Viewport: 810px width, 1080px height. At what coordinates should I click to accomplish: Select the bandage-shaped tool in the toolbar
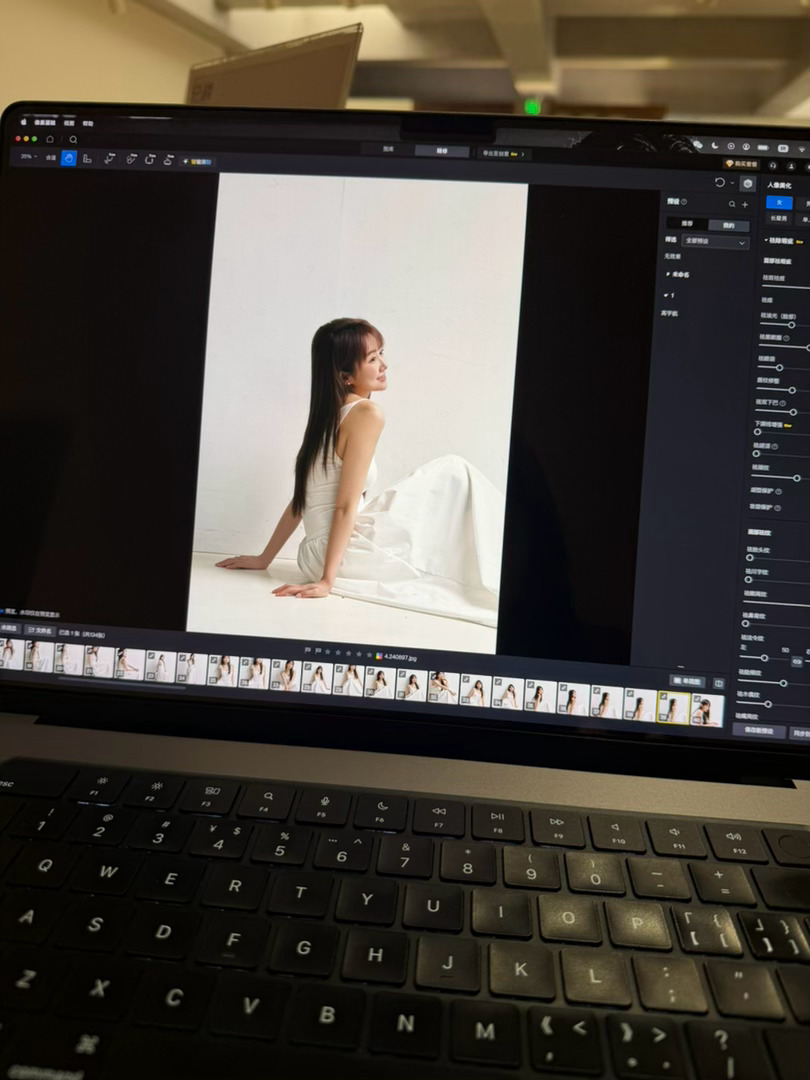click(x=131, y=160)
